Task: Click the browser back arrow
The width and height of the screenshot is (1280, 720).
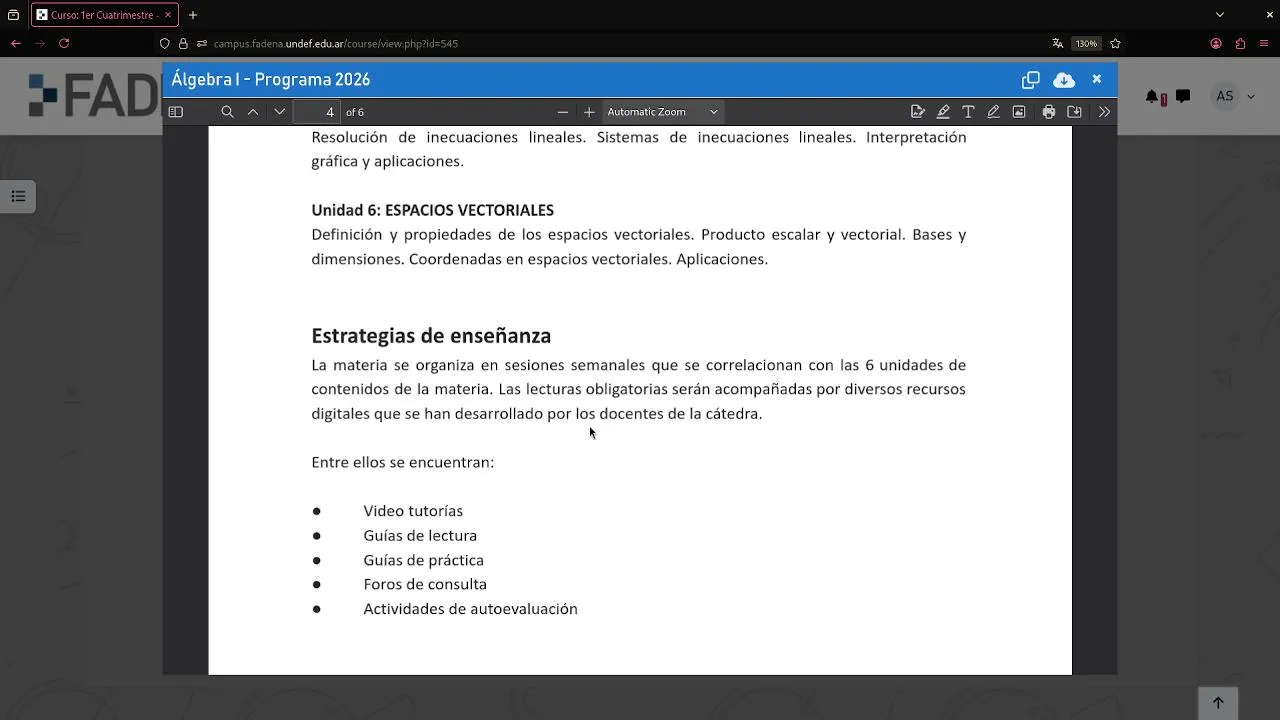Action: click(16, 43)
